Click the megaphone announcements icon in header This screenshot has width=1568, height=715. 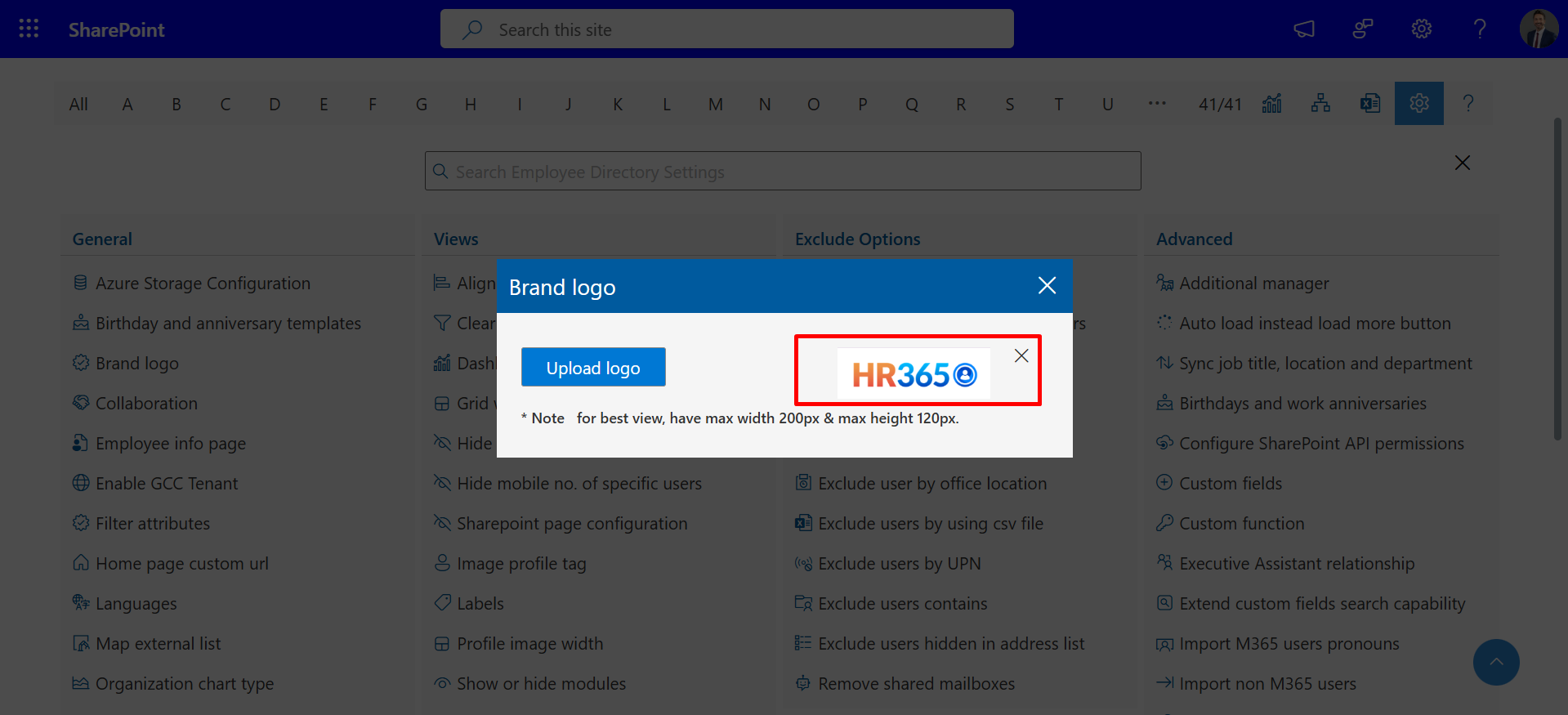(x=1304, y=29)
